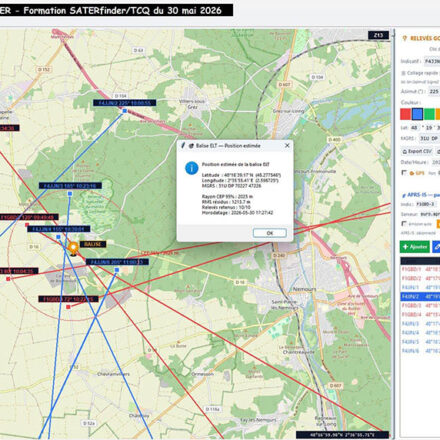Click the F4JJN/3 185° map label
This screenshot has height=440, width=440.
tap(70, 186)
